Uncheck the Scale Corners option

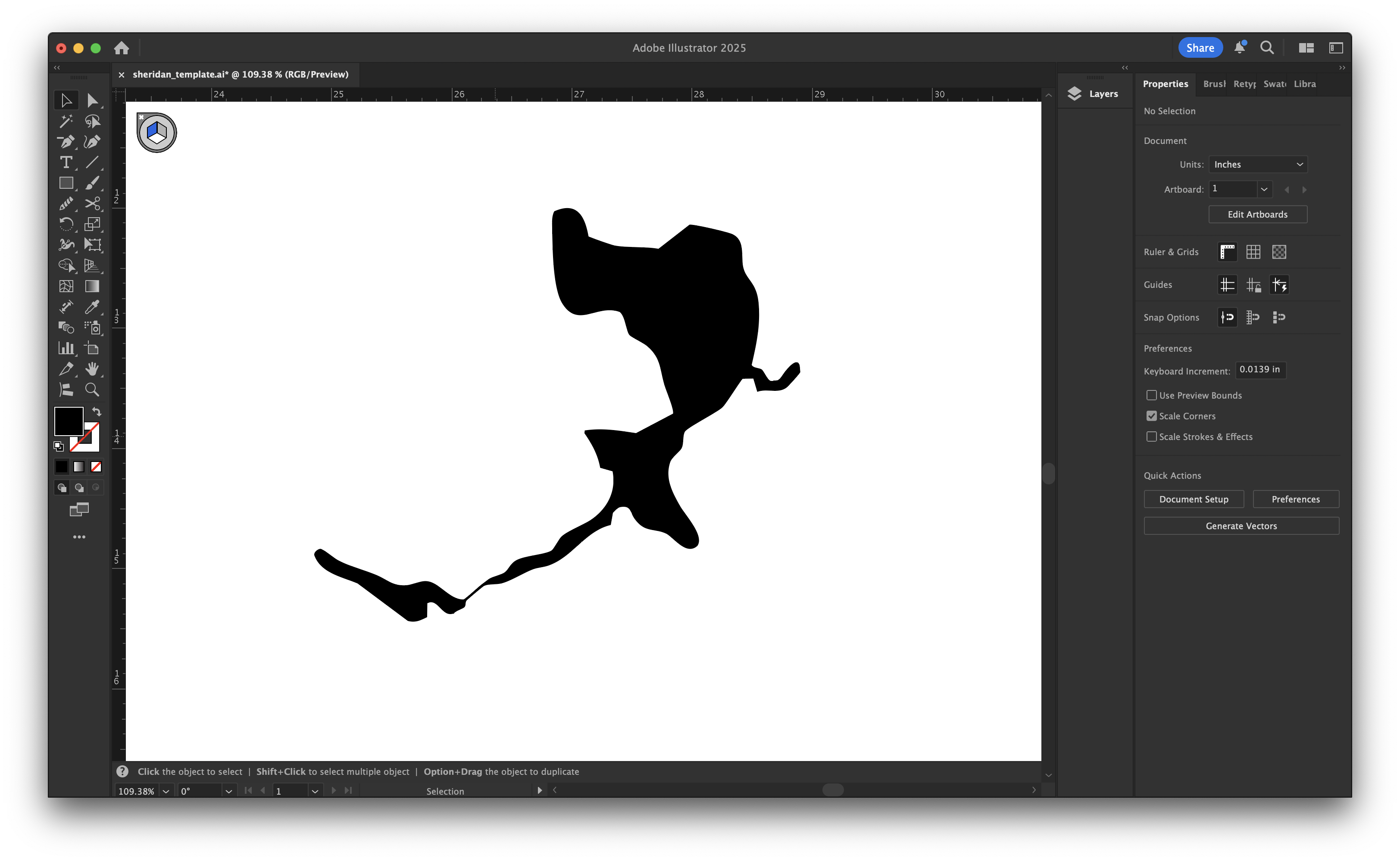tap(1152, 416)
